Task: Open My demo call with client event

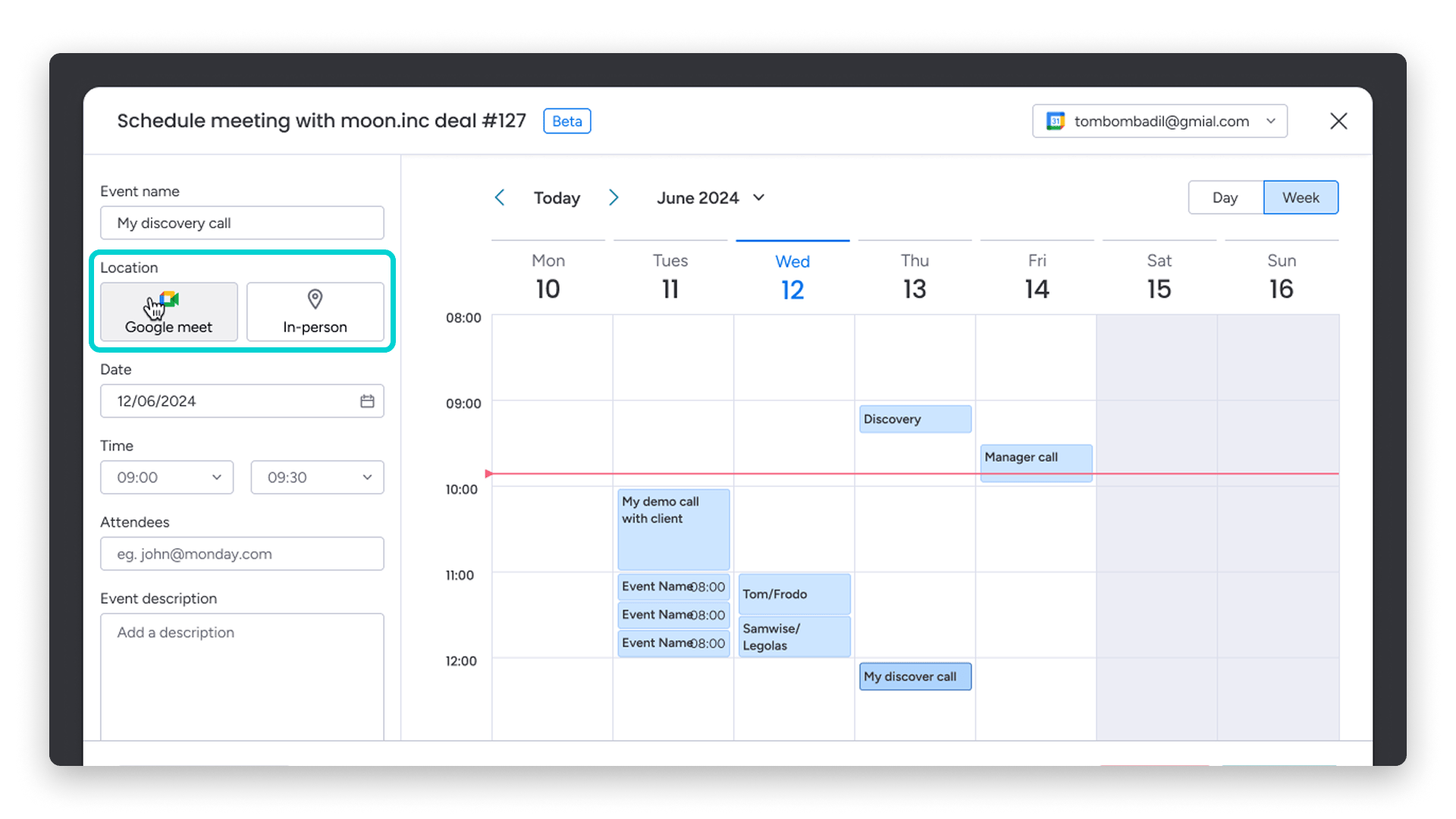Action: point(673,529)
